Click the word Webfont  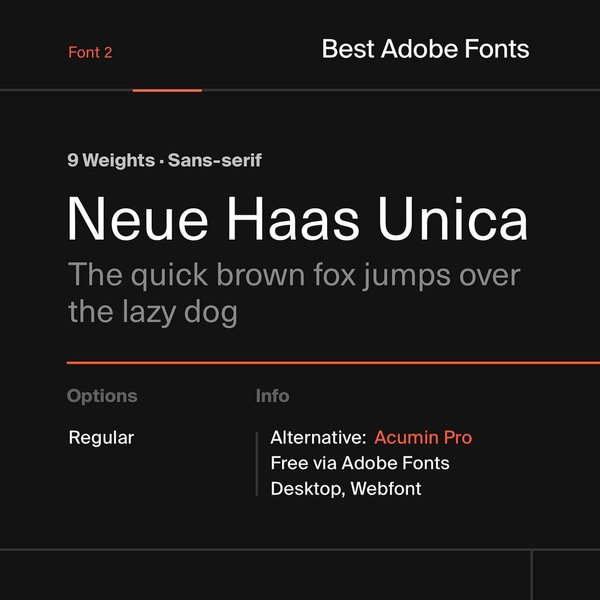(x=386, y=489)
